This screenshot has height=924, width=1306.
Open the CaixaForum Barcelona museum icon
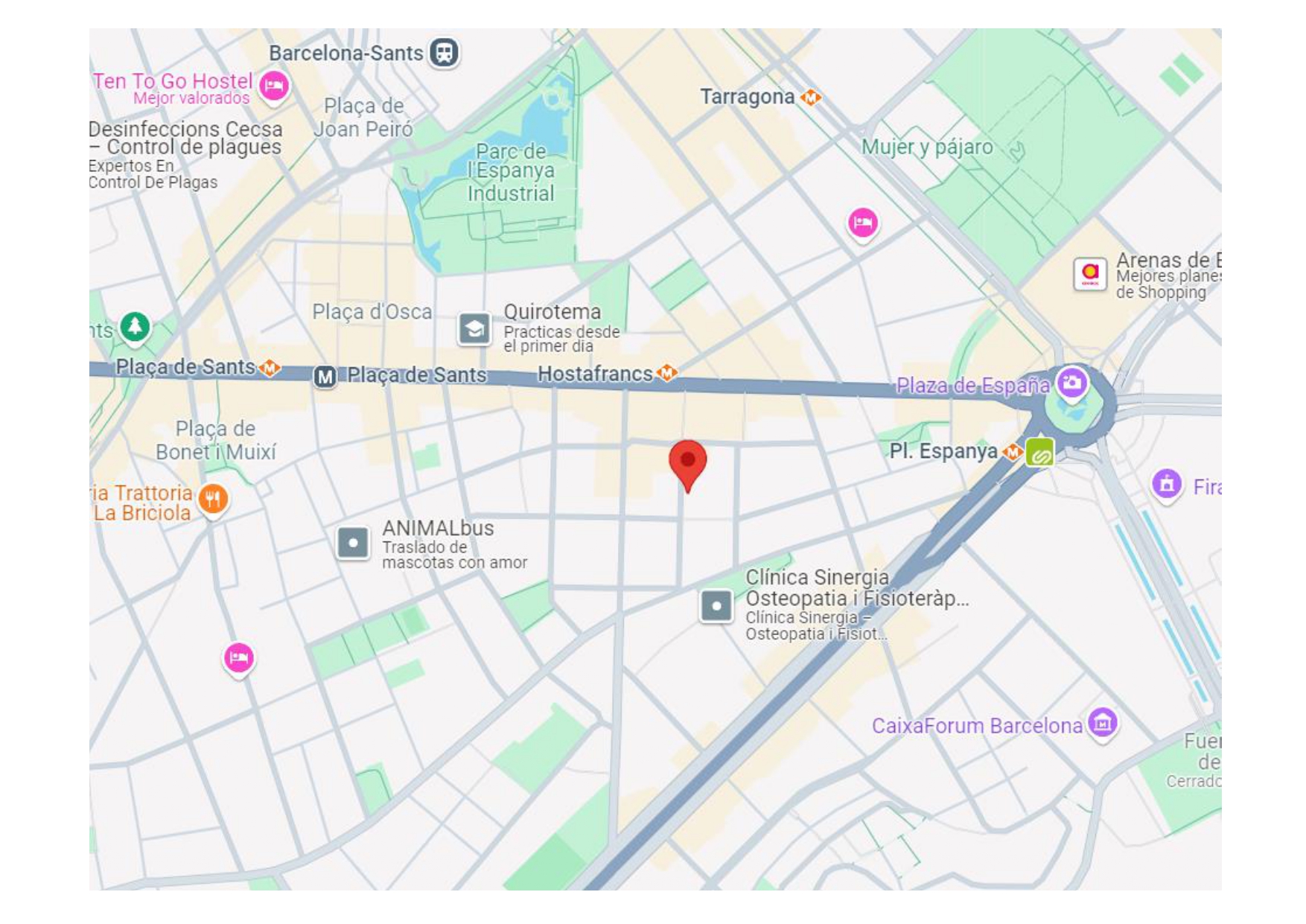pos(1103,722)
